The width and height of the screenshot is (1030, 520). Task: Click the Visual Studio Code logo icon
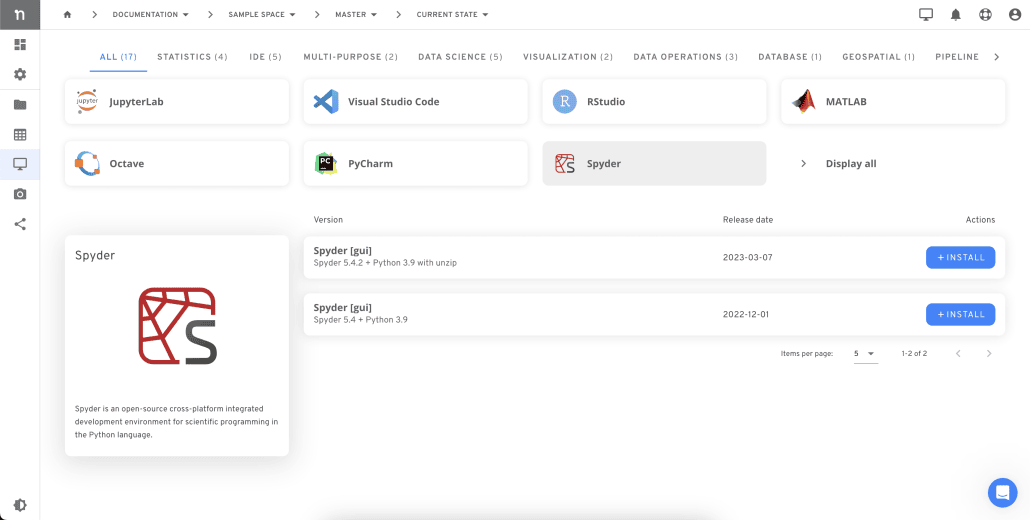[x=326, y=102]
